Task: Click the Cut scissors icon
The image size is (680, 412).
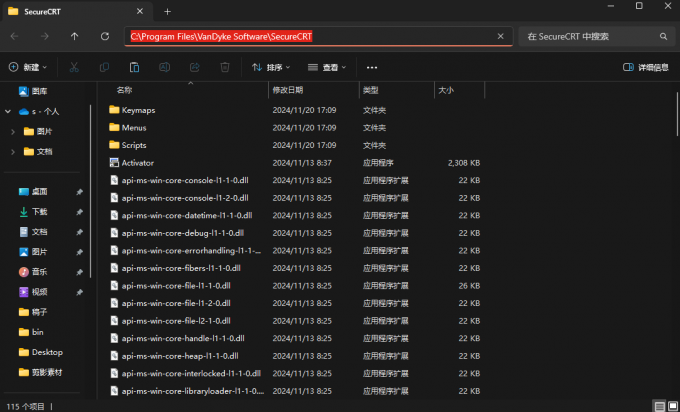Action: tap(74, 67)
